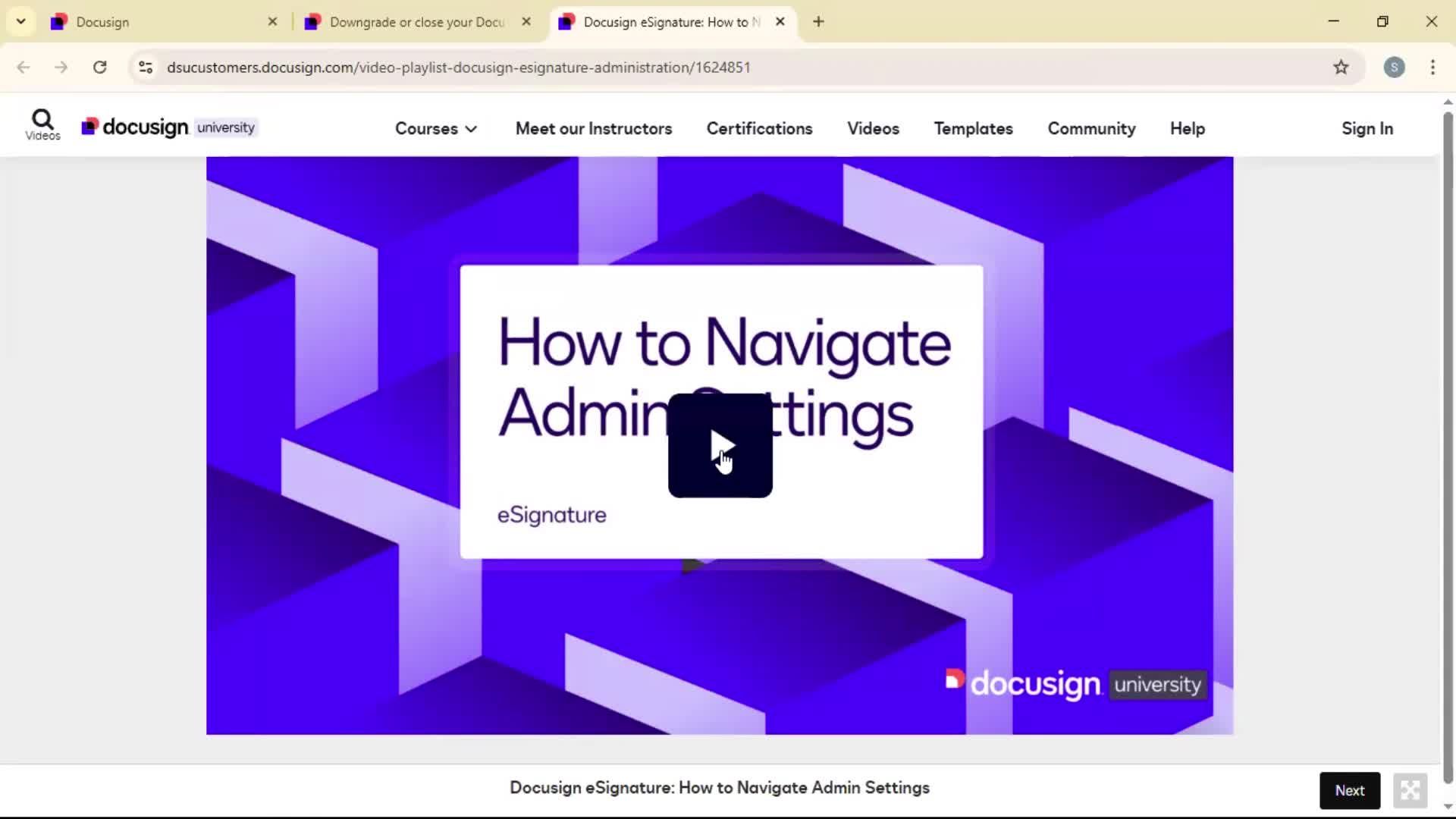1456x819 pixels.
Task: Go forward in browser history
Action: click(61, 67)
